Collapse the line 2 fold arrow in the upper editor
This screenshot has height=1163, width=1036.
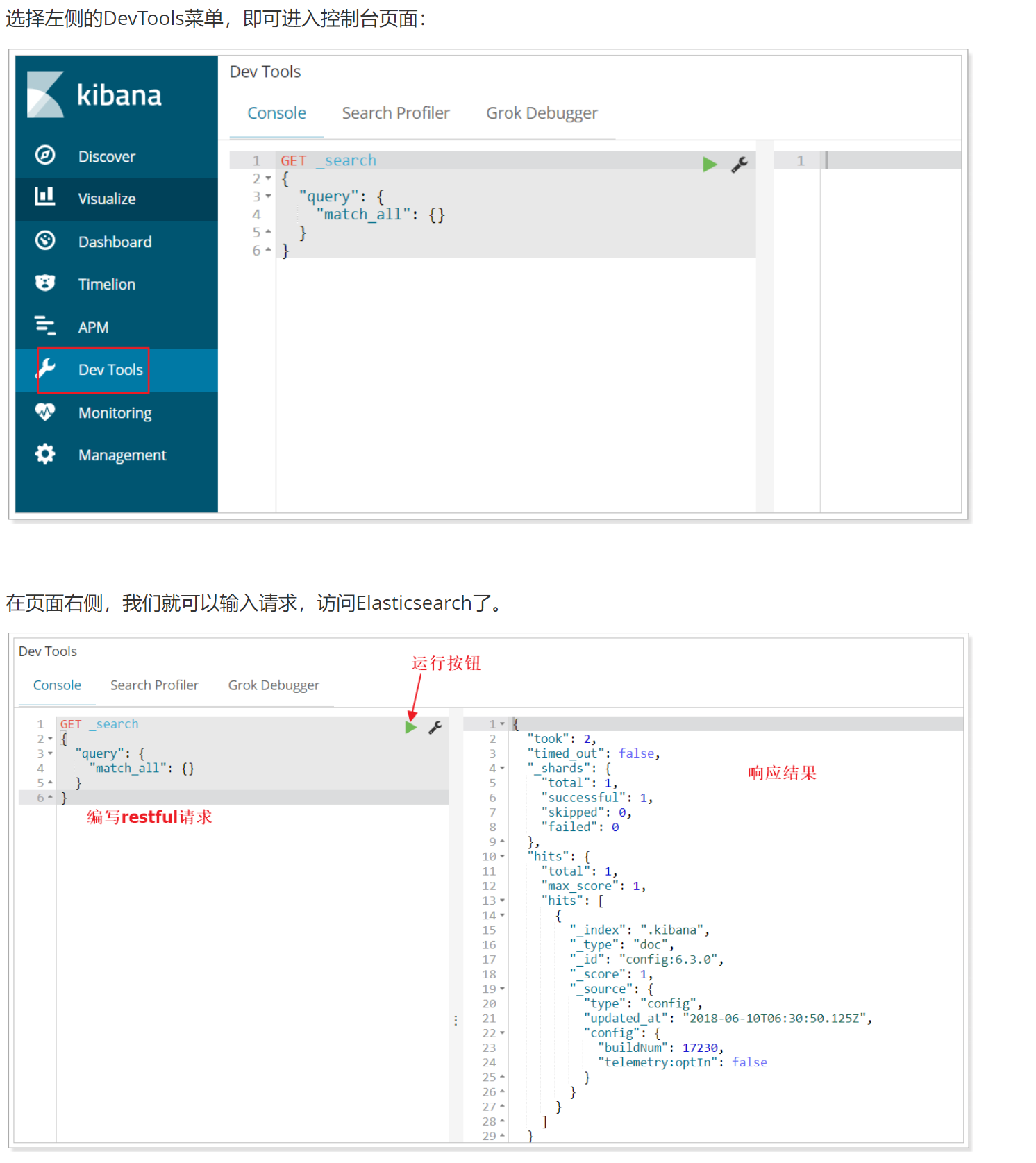(x=268, y=178)
